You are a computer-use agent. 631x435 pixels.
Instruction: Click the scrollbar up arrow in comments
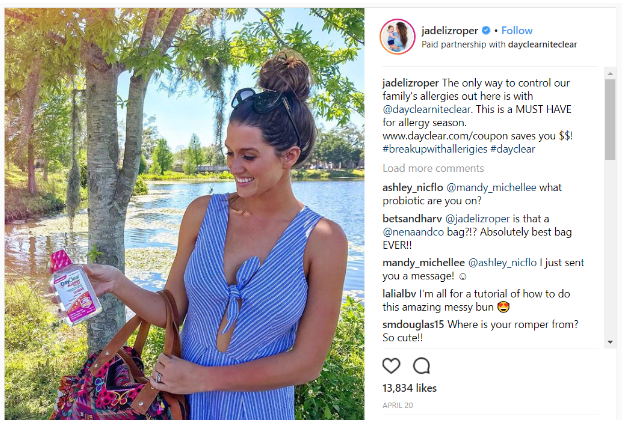610,73
